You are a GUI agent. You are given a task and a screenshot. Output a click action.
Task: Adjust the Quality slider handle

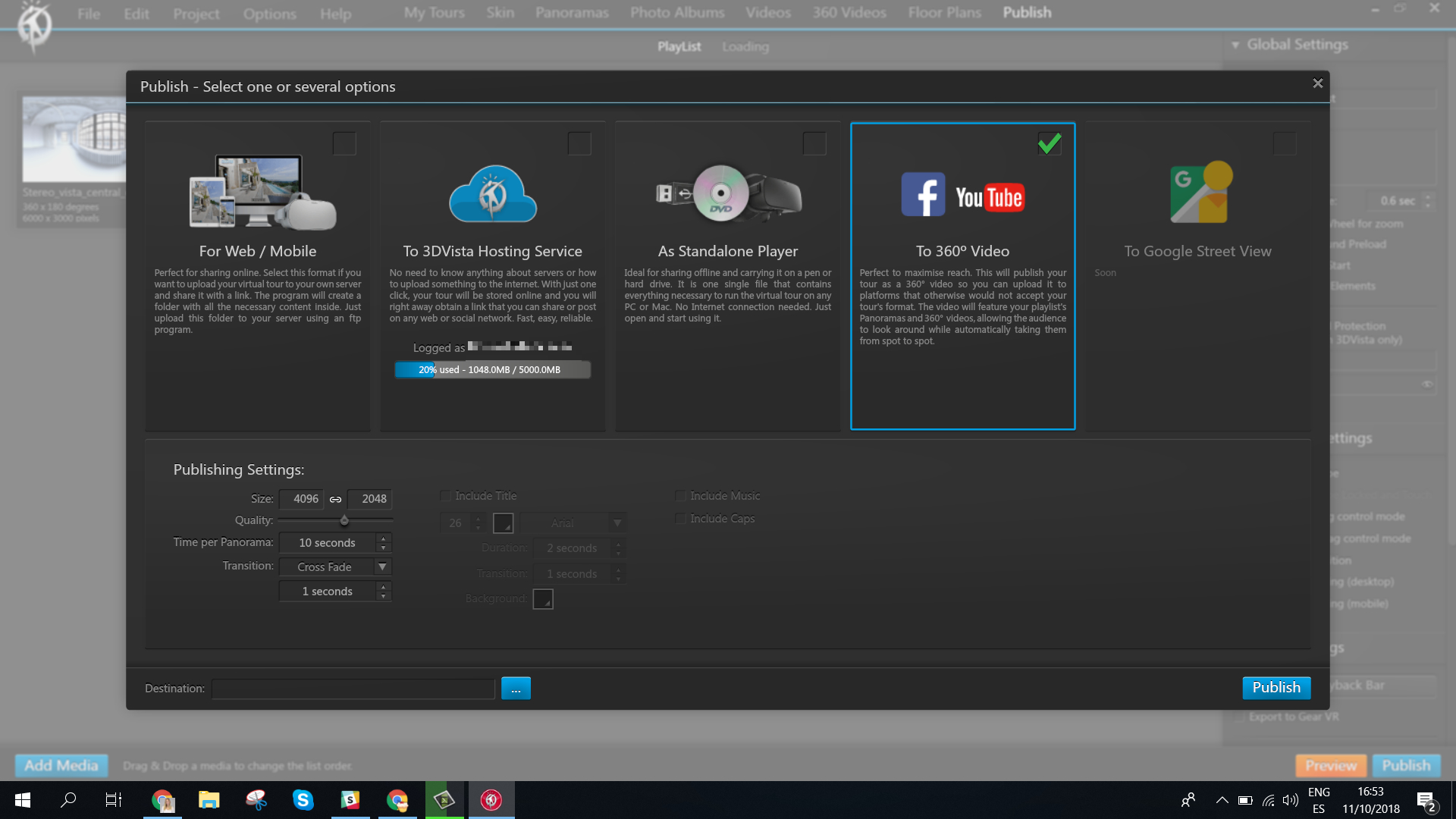[x=344, y=520]
